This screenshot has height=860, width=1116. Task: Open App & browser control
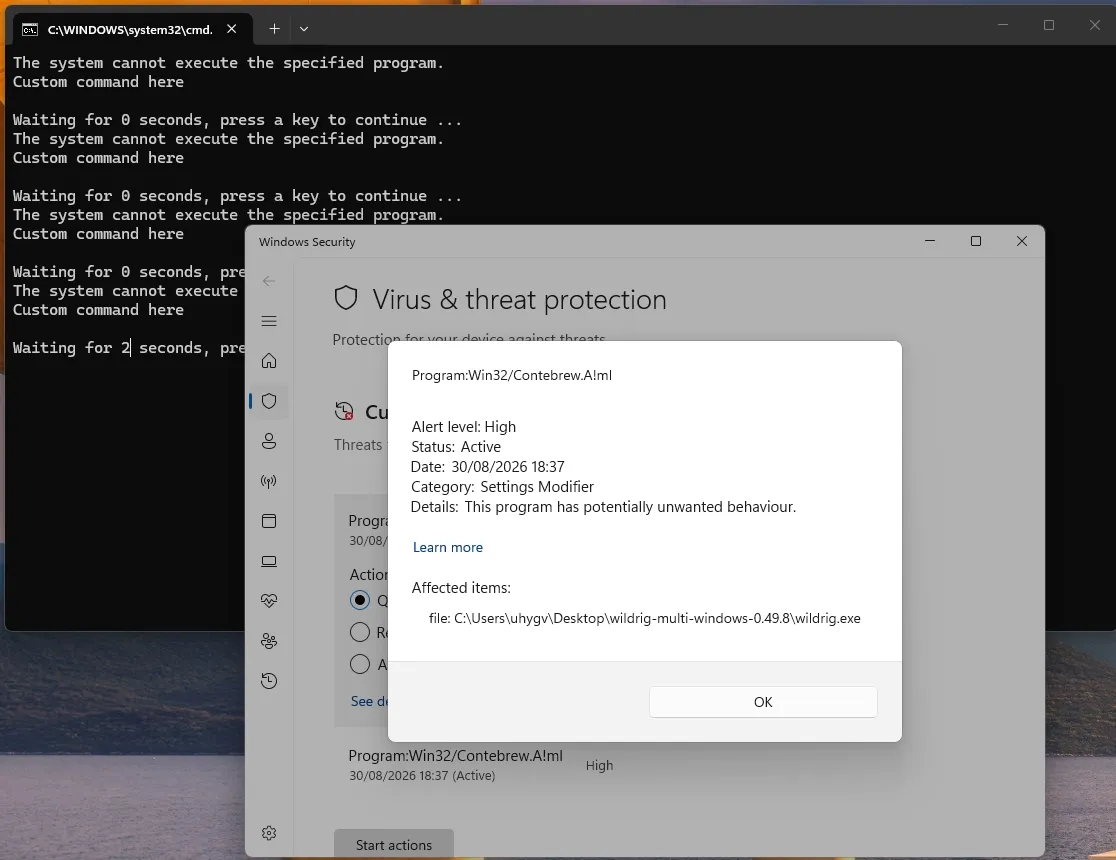tap(269, 521)
